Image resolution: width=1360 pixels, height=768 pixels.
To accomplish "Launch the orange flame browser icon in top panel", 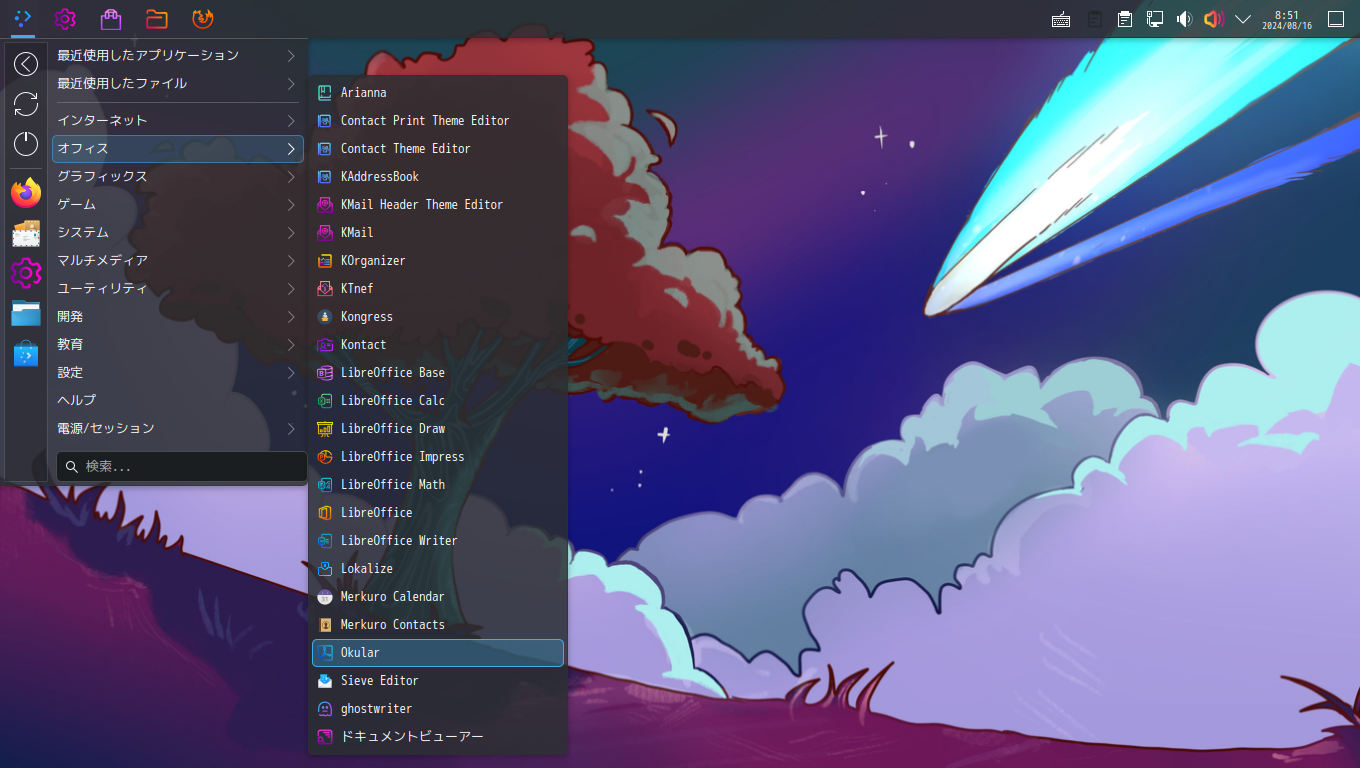I will (x=203, y=19).
